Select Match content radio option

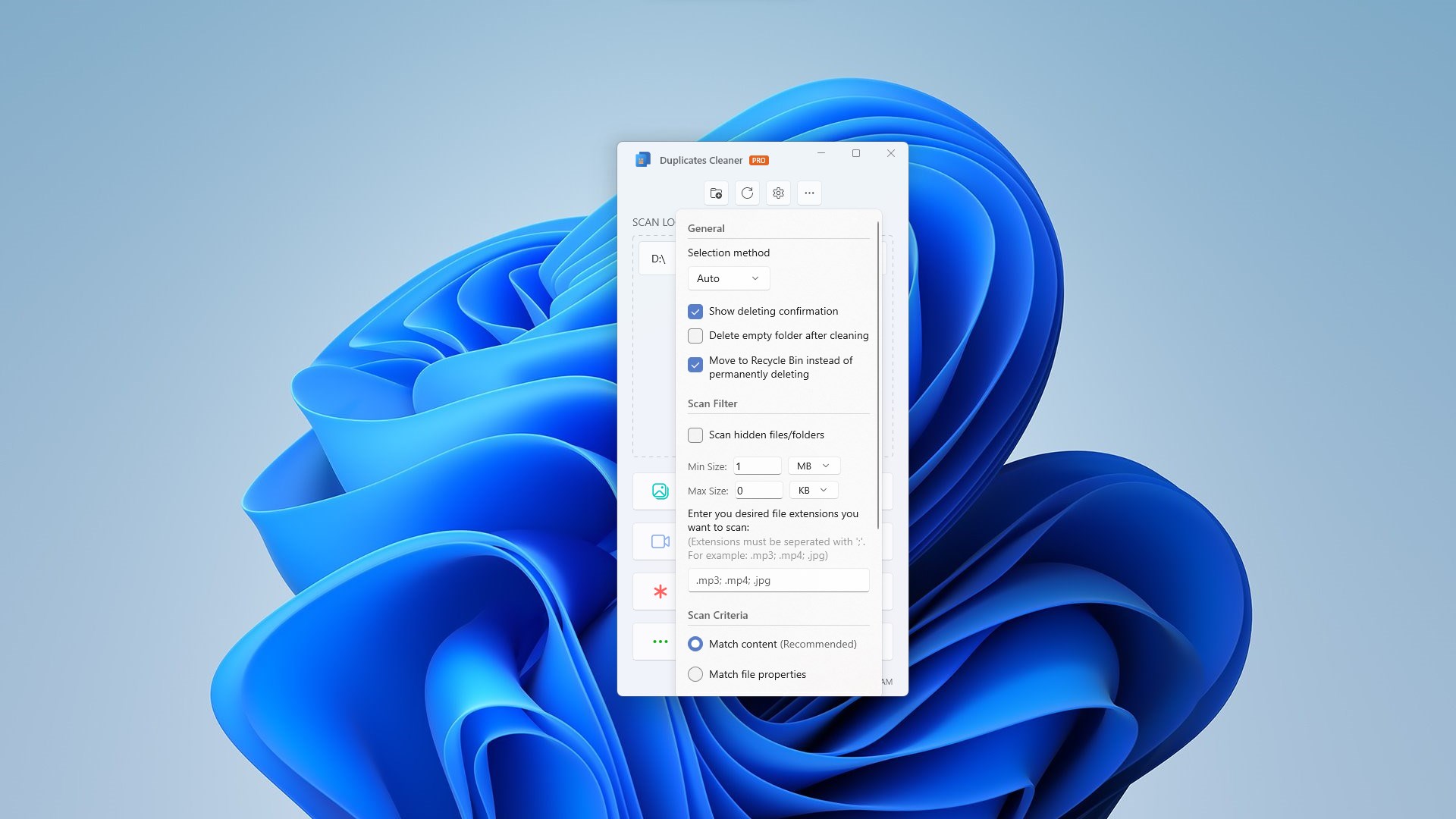695,644
